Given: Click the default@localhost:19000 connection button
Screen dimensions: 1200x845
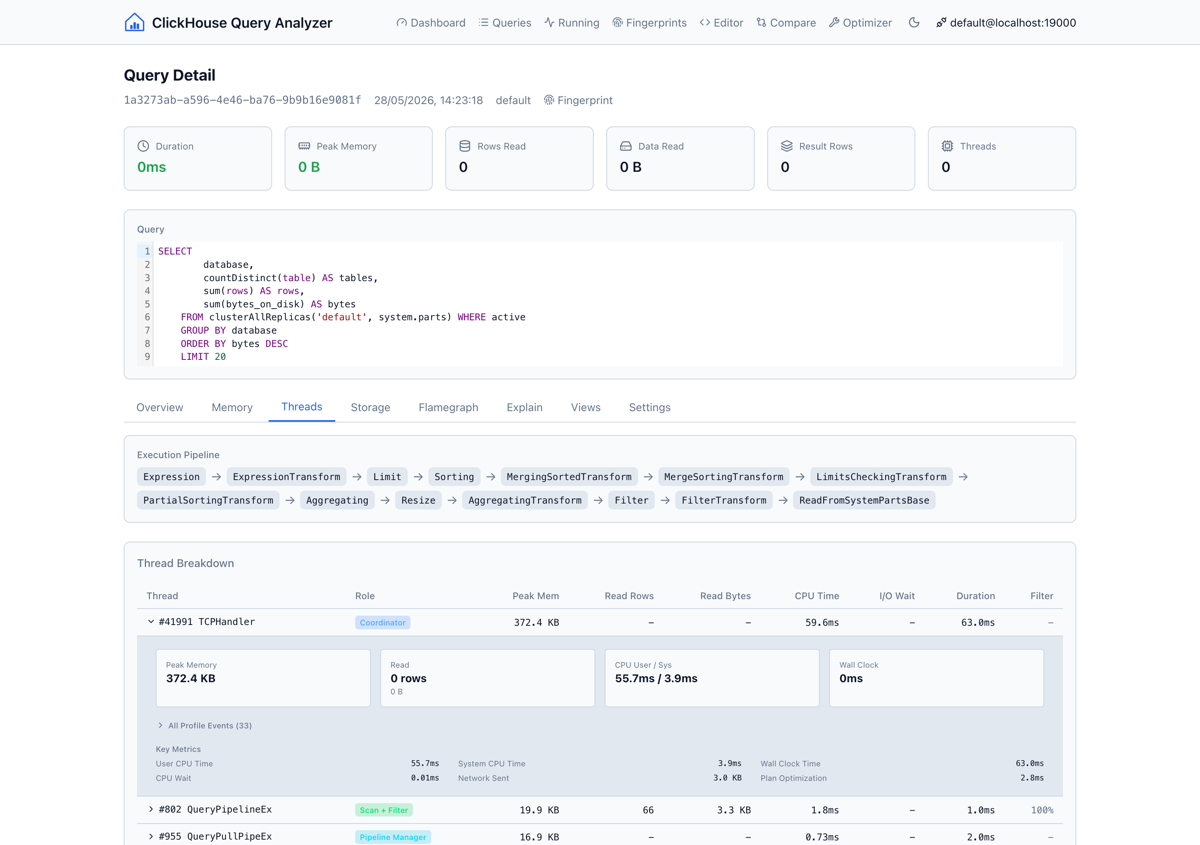Looking at the screenshot, I should click(x=1006, y=22).
